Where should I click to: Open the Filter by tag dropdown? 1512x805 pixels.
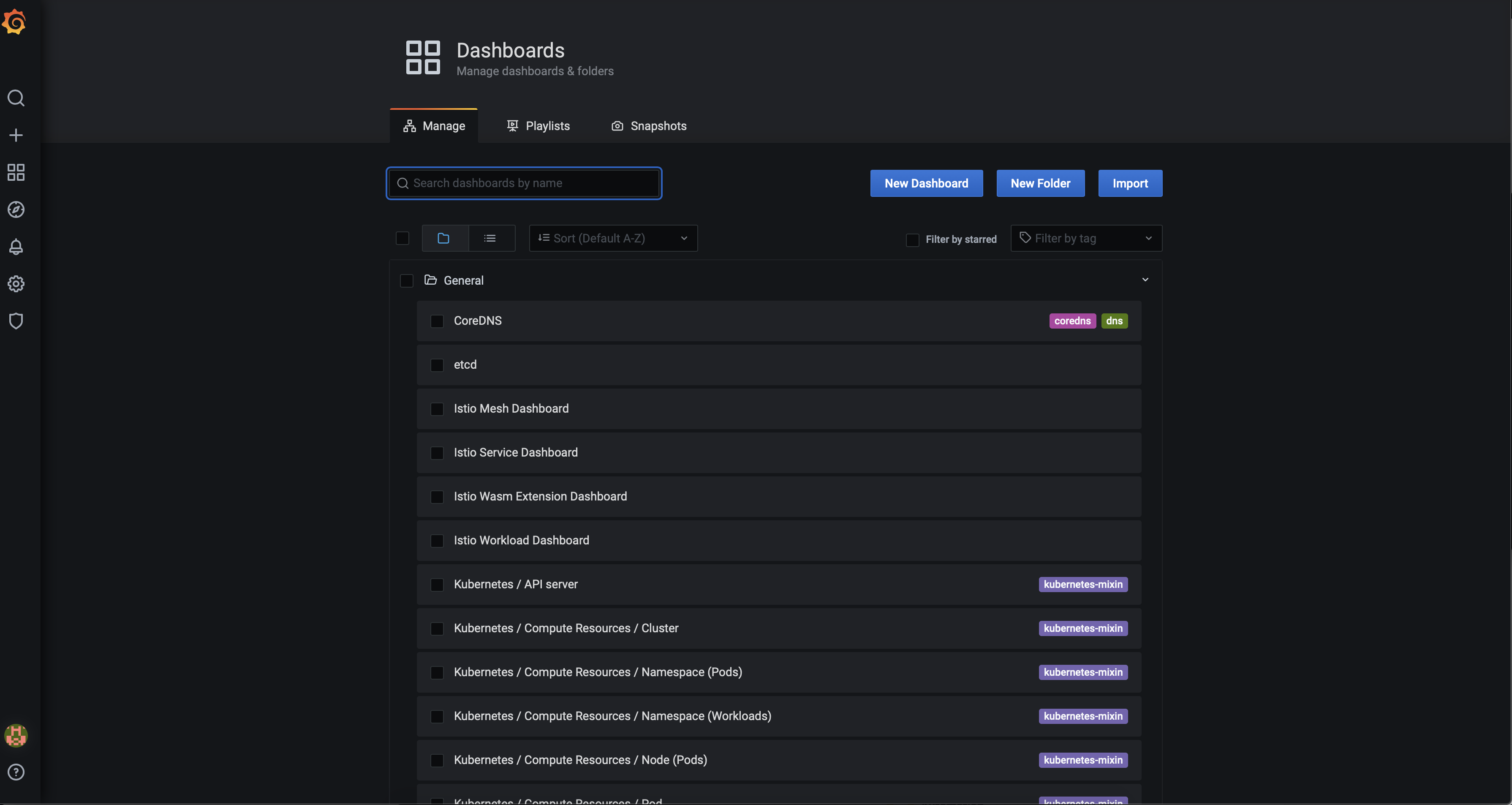1086,238
